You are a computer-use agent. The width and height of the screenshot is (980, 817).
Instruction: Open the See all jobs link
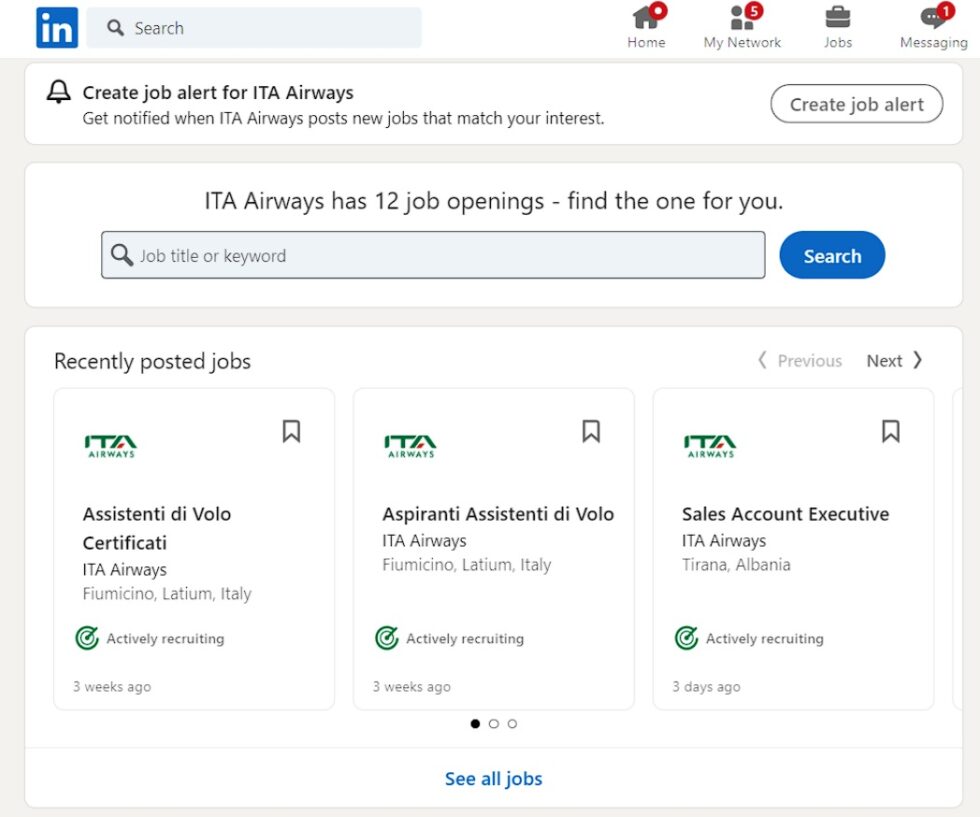coord(493,778)
